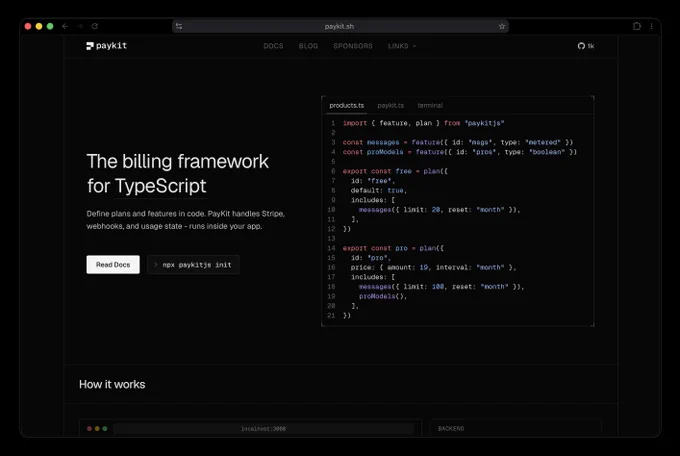Image resolution: width=680 pixels, height=456 pixels.
Task: Click the yellow minimize window button
Action: click(x=39, y=26)
